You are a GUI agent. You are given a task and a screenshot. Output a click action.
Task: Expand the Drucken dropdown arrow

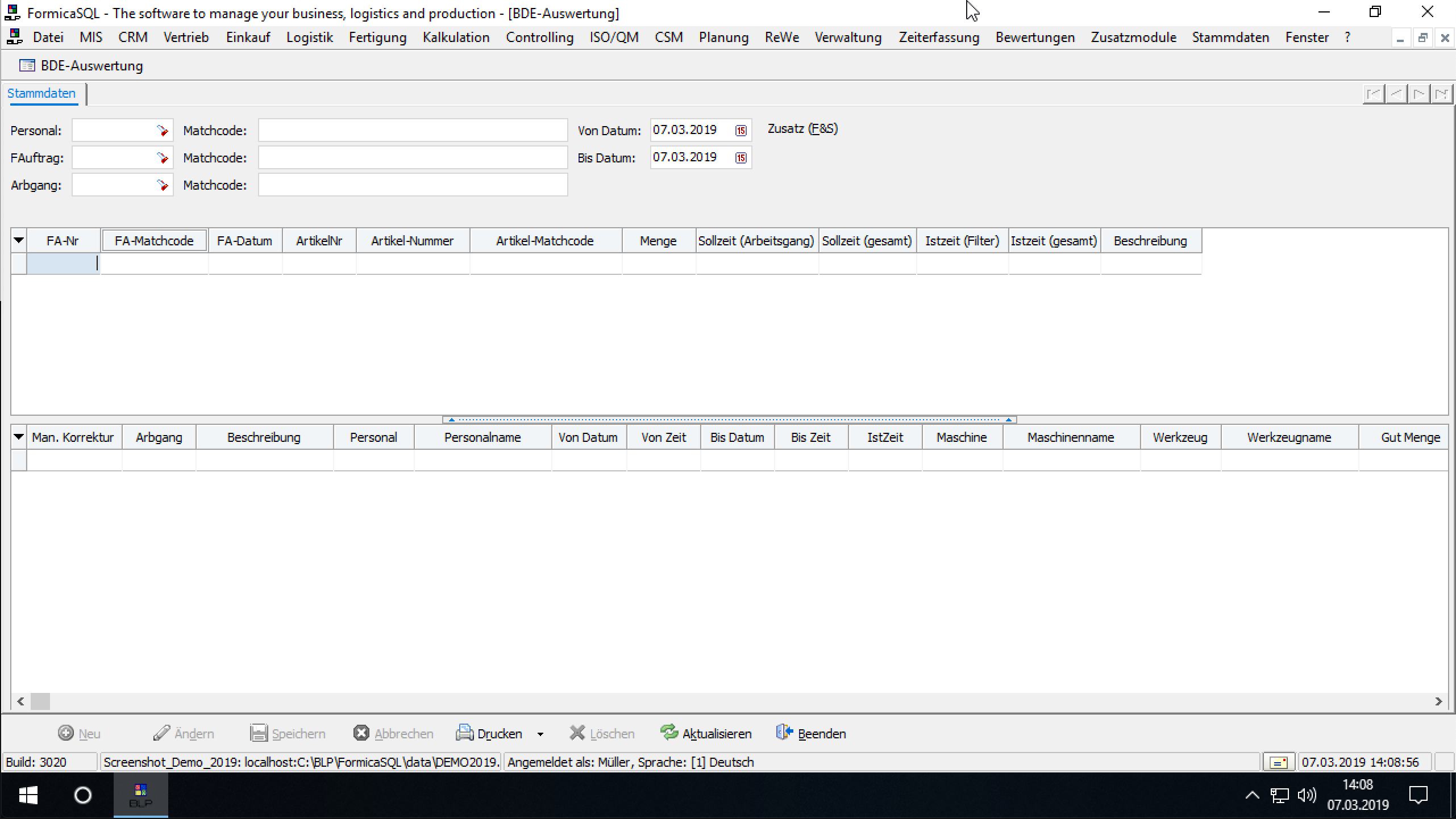[540, 734]
